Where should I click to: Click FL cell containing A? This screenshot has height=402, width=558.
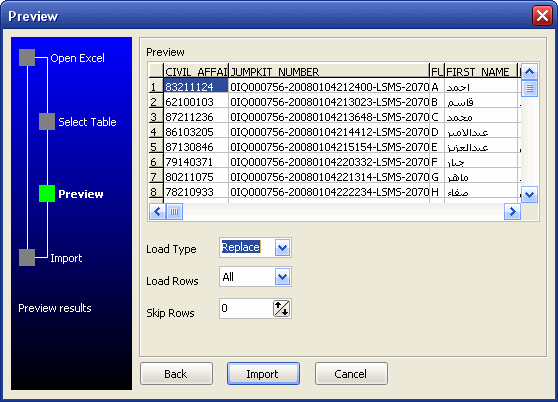point(437,86)
